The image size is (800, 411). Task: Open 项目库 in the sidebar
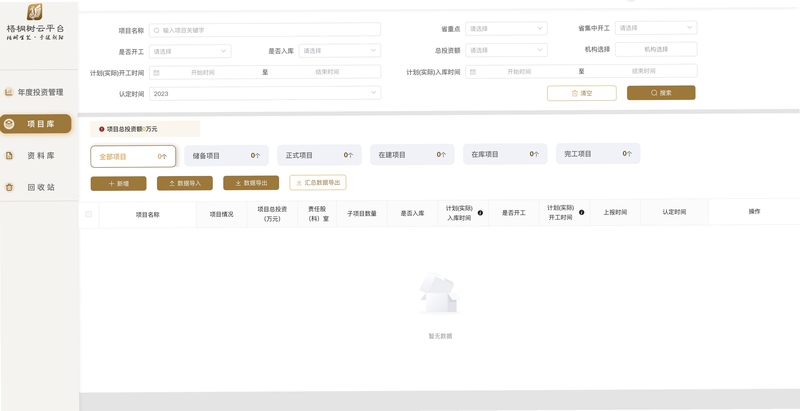(x=36, y=124)
